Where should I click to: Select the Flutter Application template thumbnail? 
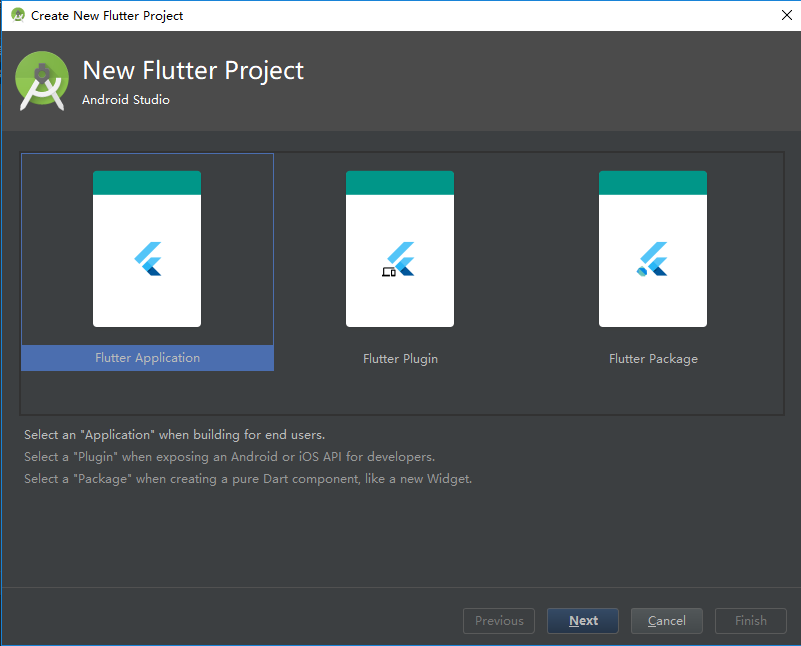coord(147,249)
